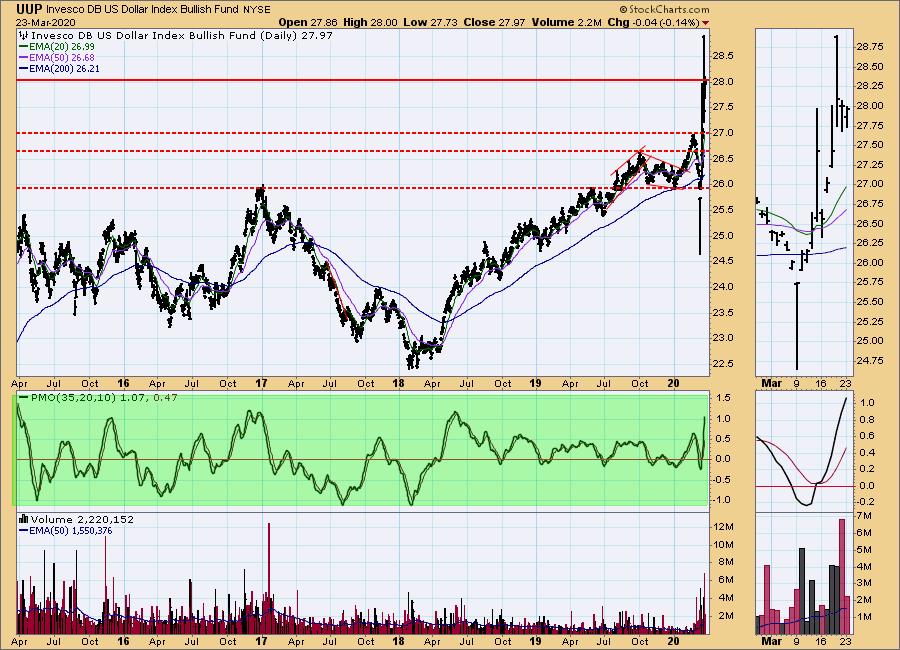Click the Chg -0.04 (-0.14%) value

coord(654,22)
